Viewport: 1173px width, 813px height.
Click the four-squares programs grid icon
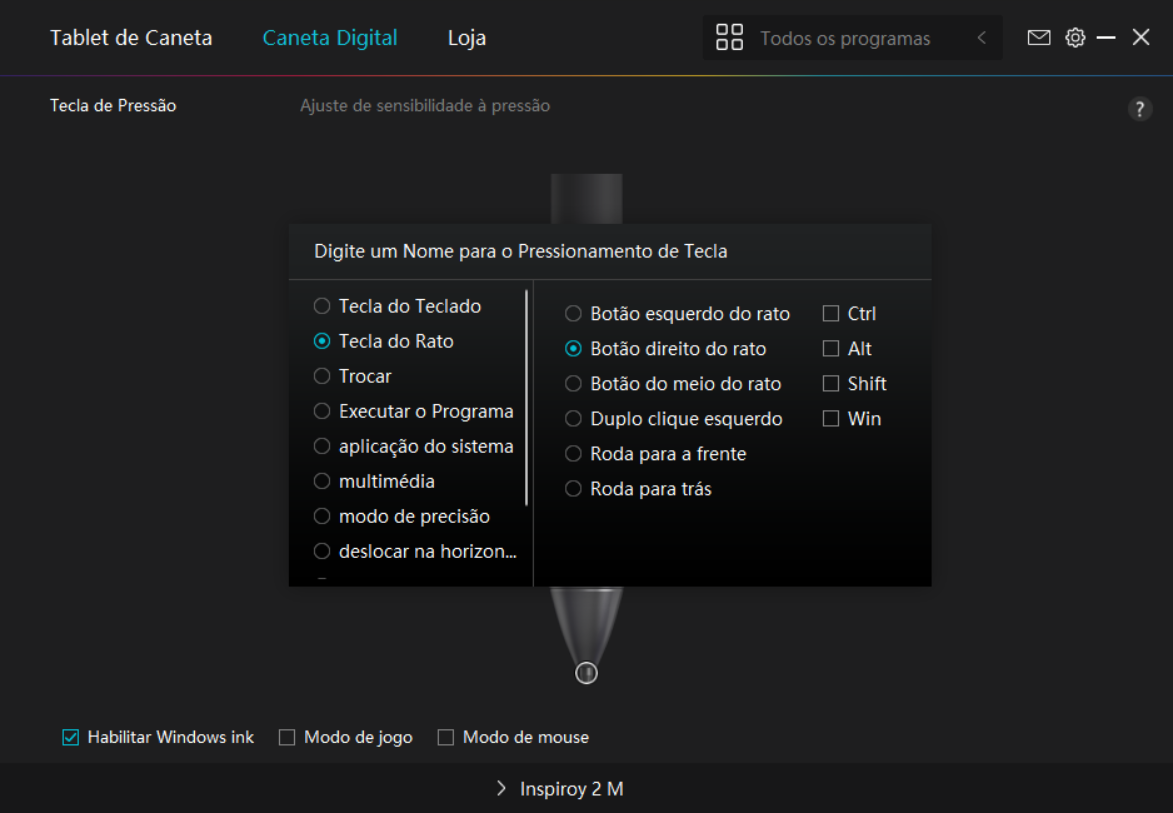click(x=729, y=38)
